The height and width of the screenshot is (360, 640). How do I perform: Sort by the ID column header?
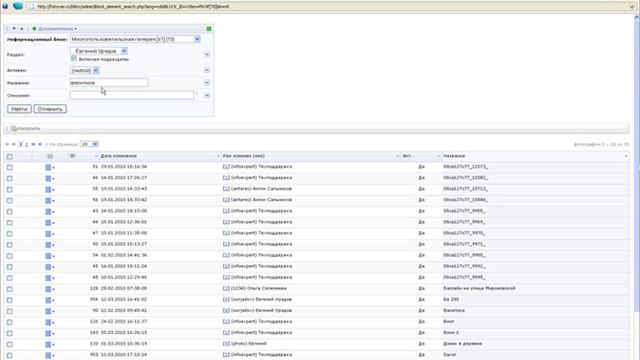pos(83,156)
